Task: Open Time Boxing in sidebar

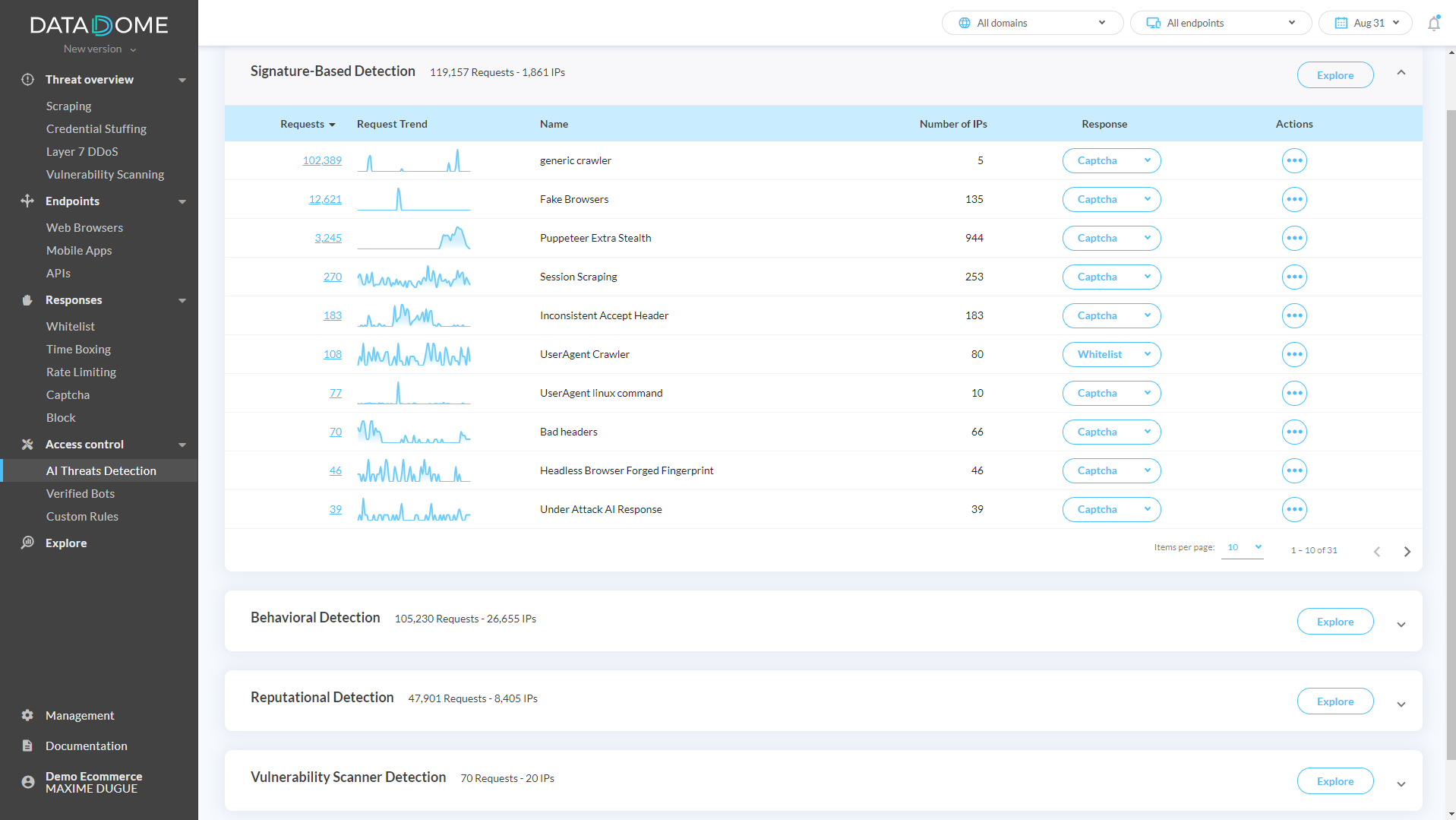Action: tap(78, 349)
